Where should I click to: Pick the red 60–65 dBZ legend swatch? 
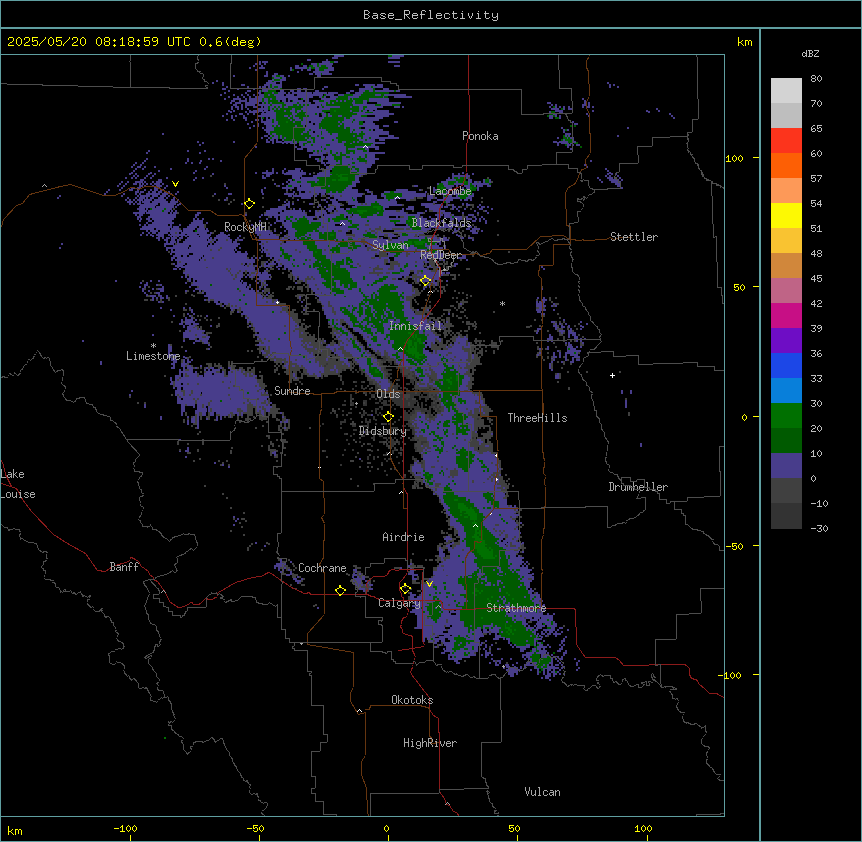tap(786, 141)
